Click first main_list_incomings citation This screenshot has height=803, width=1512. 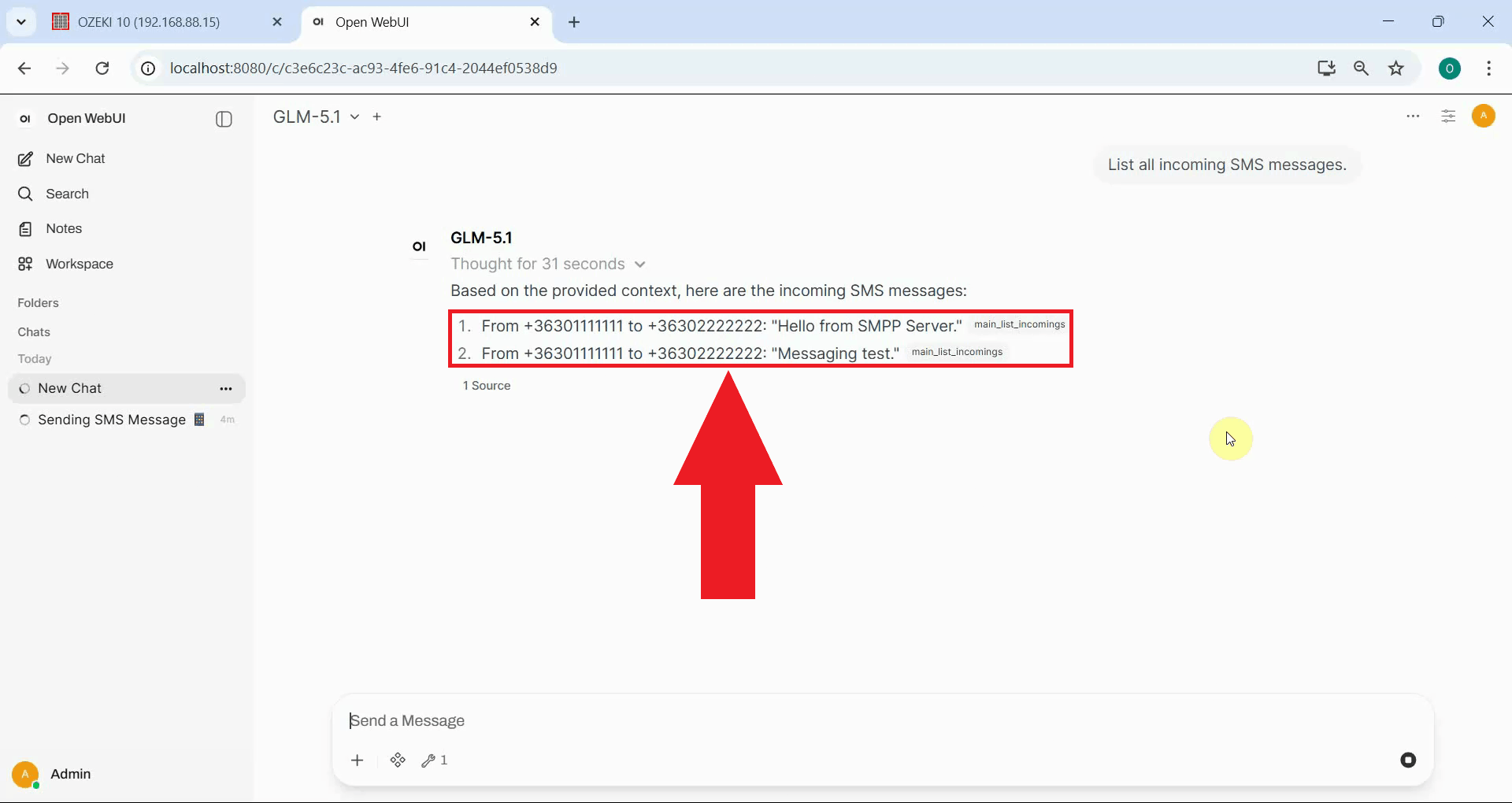tap(1019, 324)
